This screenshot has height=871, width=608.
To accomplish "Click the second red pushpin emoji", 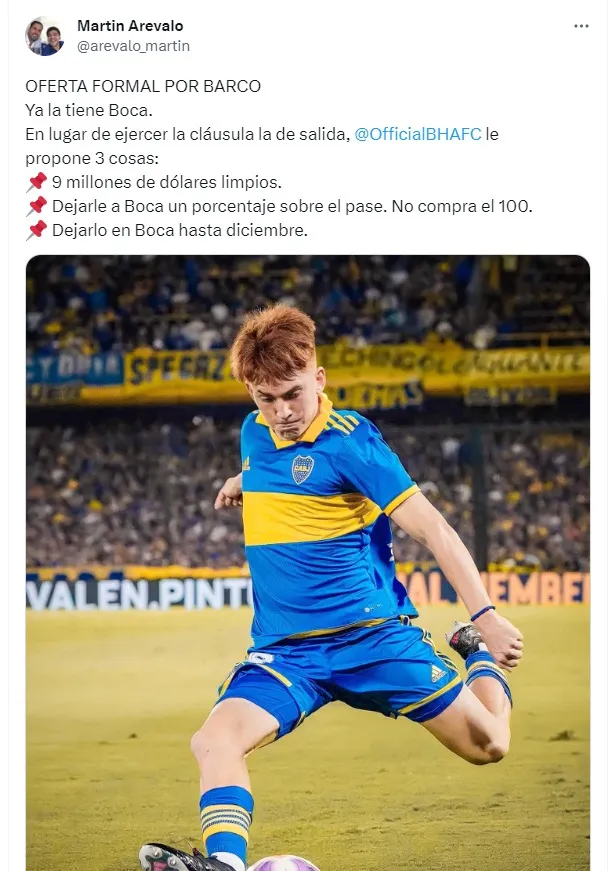I will tap(37, 206).
